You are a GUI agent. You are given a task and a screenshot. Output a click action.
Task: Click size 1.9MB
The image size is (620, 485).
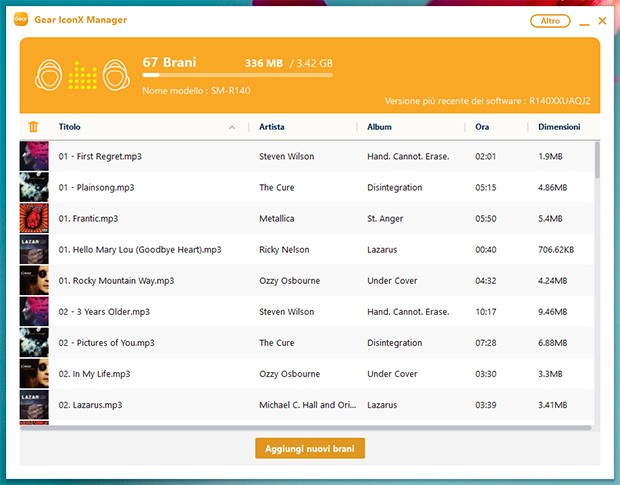(x=550, y=157)
